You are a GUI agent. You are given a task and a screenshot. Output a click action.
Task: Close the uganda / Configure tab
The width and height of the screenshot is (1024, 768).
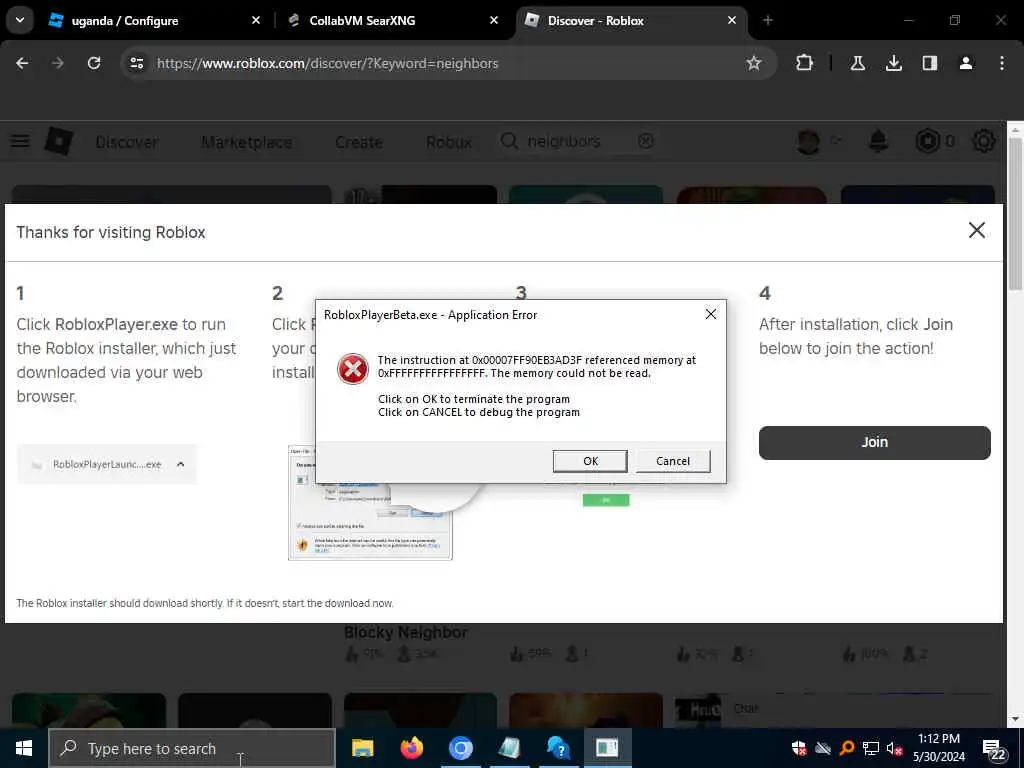pyautogui.click(x=256, y=20)
